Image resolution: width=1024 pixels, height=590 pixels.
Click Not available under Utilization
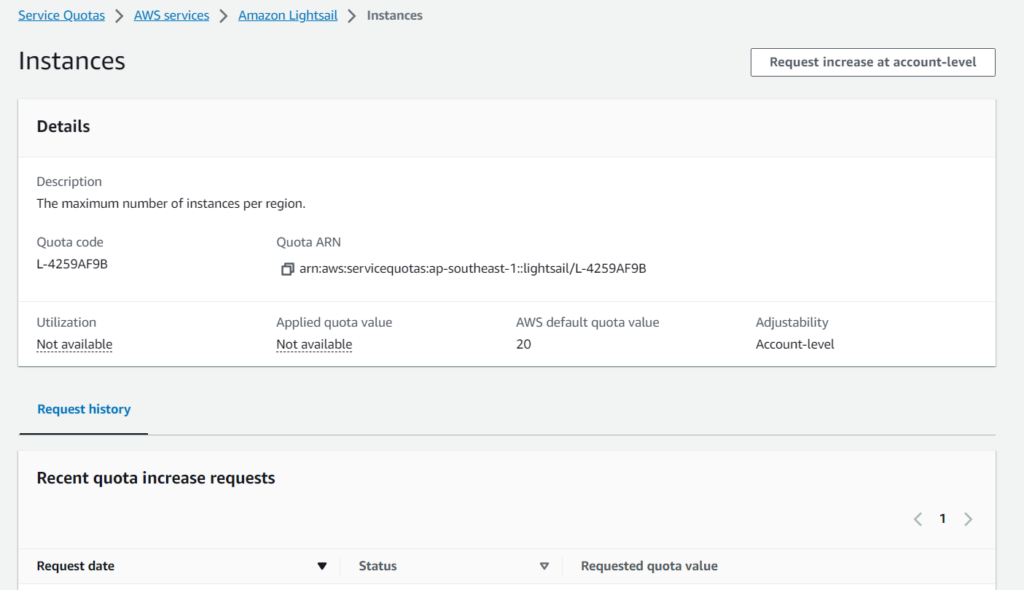pyautogui.click(x=74, y=344)
